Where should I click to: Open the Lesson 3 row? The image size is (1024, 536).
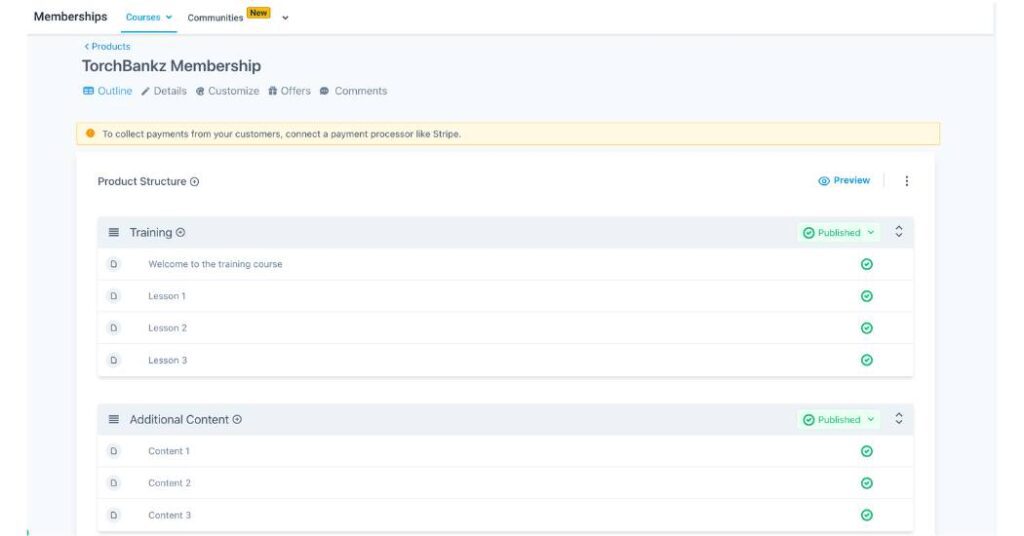pyautogui.click(x=505, y=360)
